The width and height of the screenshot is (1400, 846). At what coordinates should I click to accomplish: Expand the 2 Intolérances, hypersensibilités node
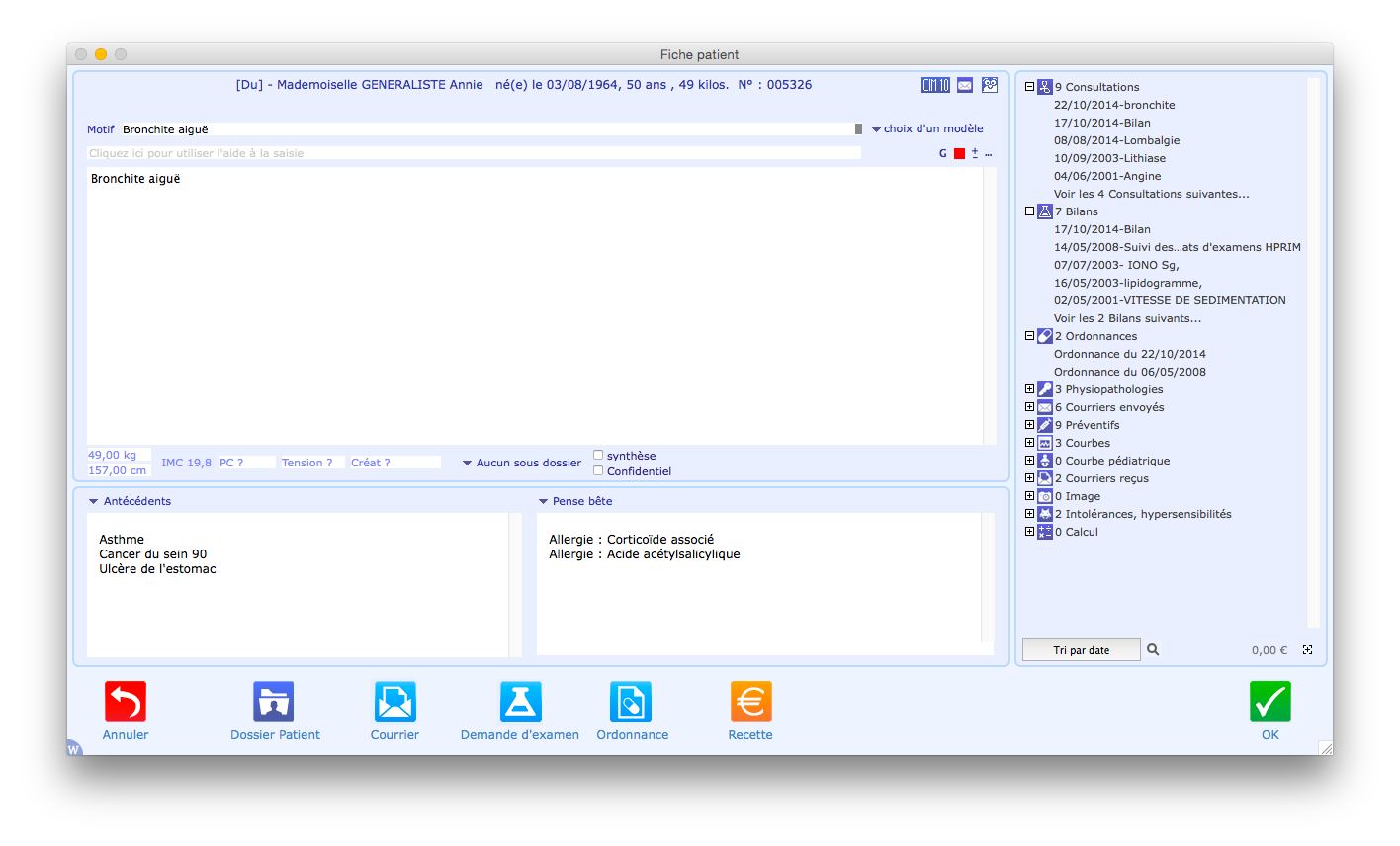1029,514
